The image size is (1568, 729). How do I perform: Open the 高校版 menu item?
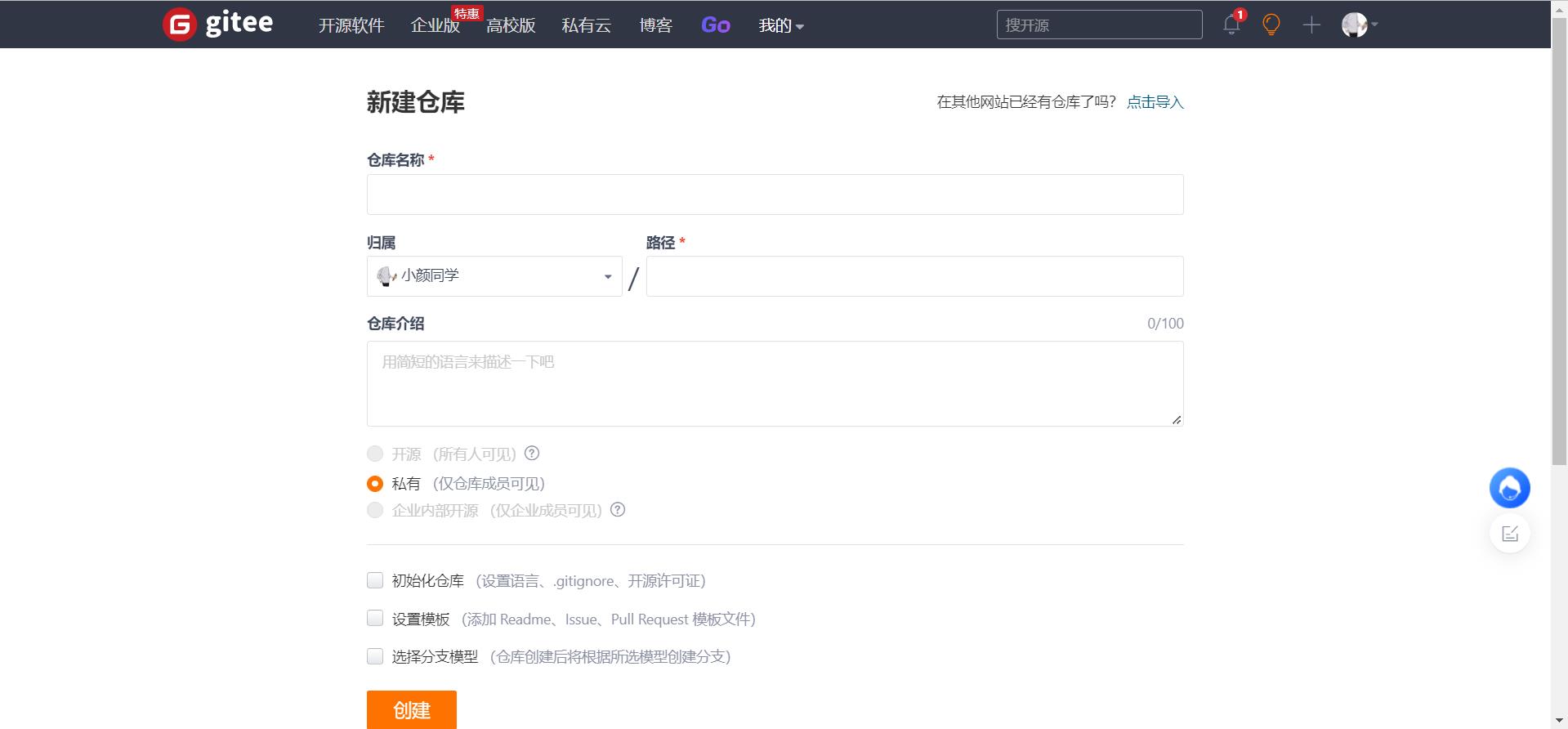click(511, 25)
